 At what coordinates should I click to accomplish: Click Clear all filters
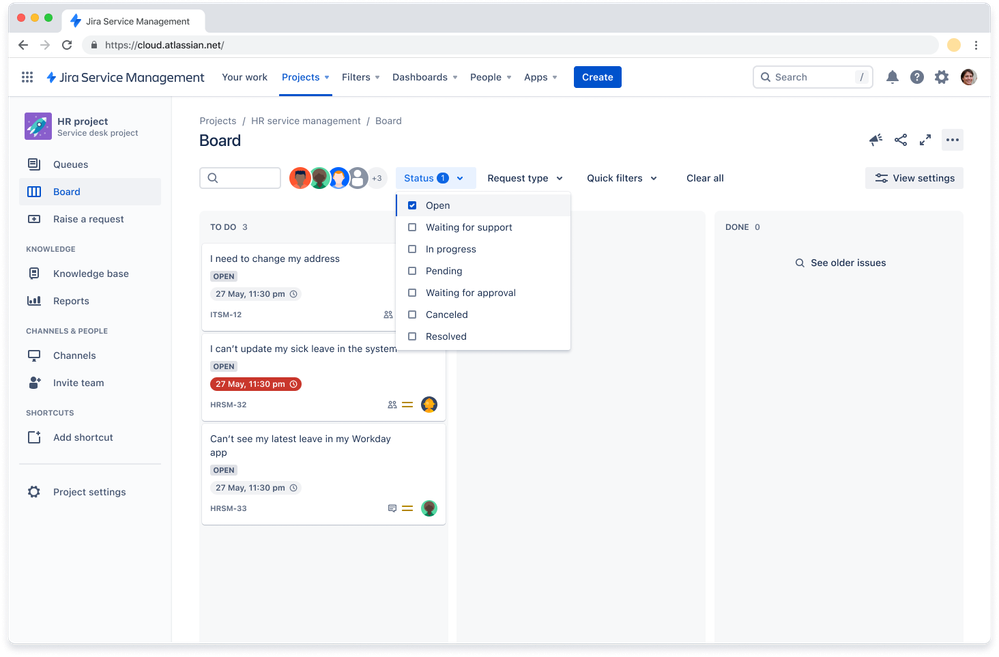coord(705,178)
